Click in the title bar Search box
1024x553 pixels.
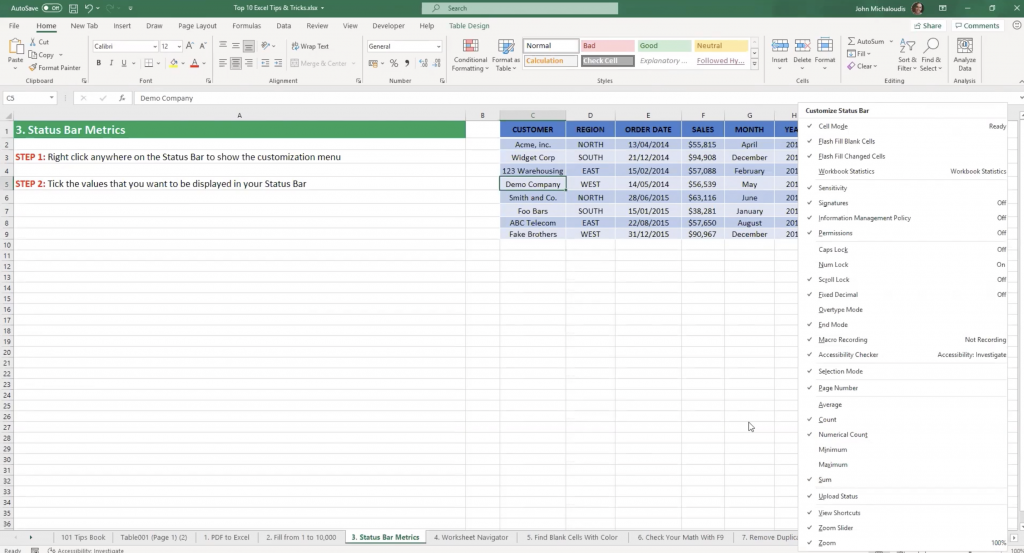point(520,8)
